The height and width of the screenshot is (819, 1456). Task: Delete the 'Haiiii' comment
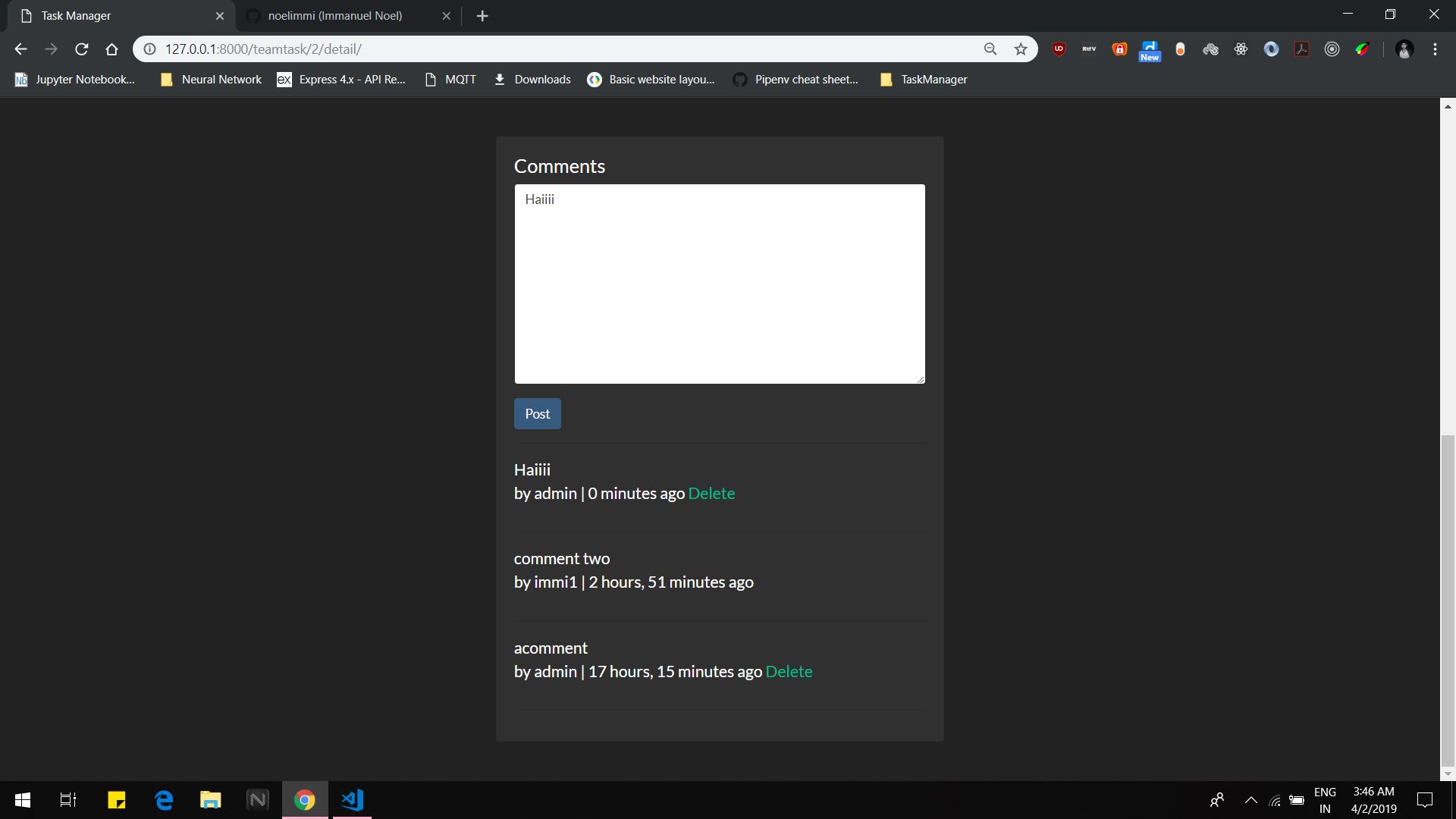pos(711,494)
